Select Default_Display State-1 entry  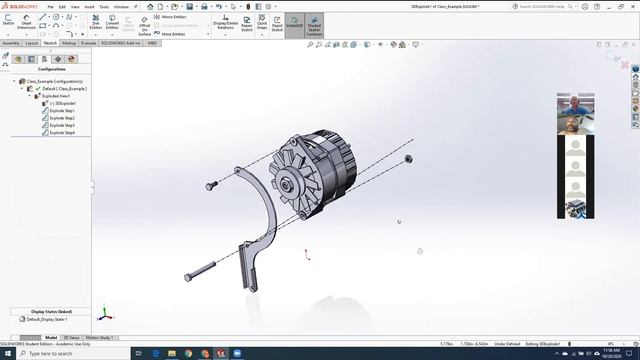pos(43,319)
